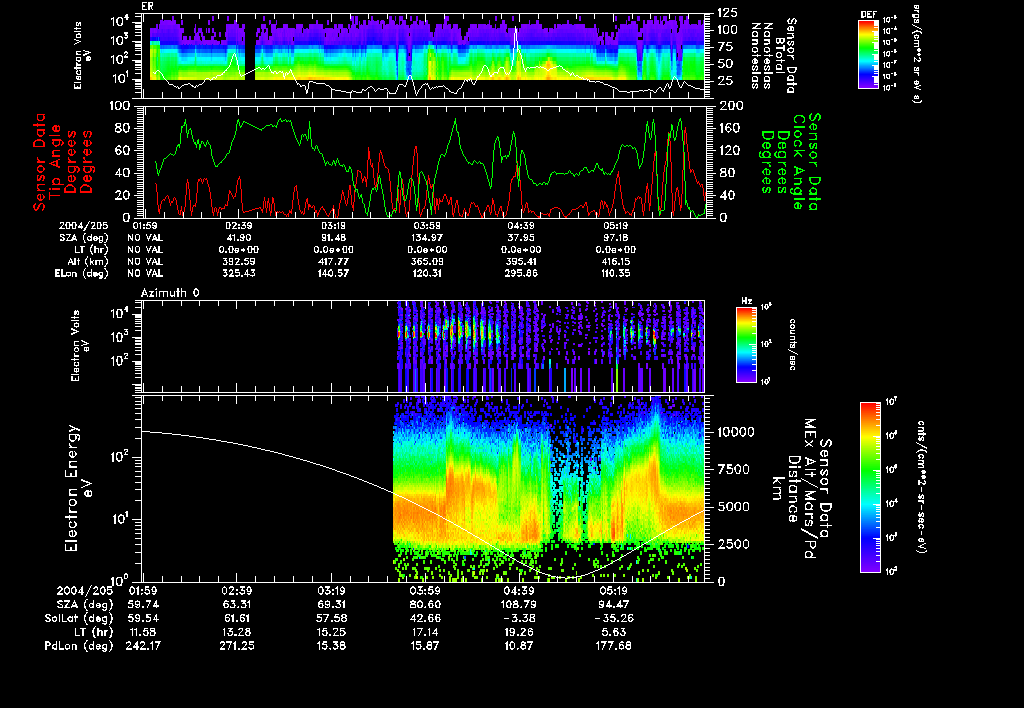Click the 'SolLat (deg)' row header

pos(81,619)
